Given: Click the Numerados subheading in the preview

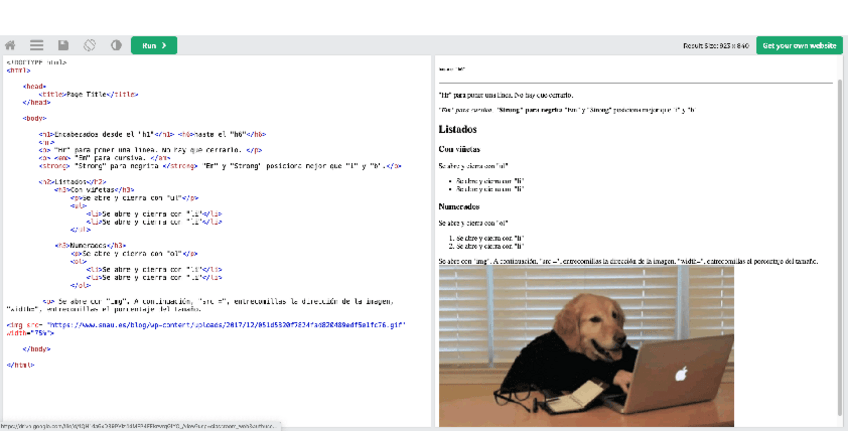Looking at the screenshot, I should click(x=462, y=207).
